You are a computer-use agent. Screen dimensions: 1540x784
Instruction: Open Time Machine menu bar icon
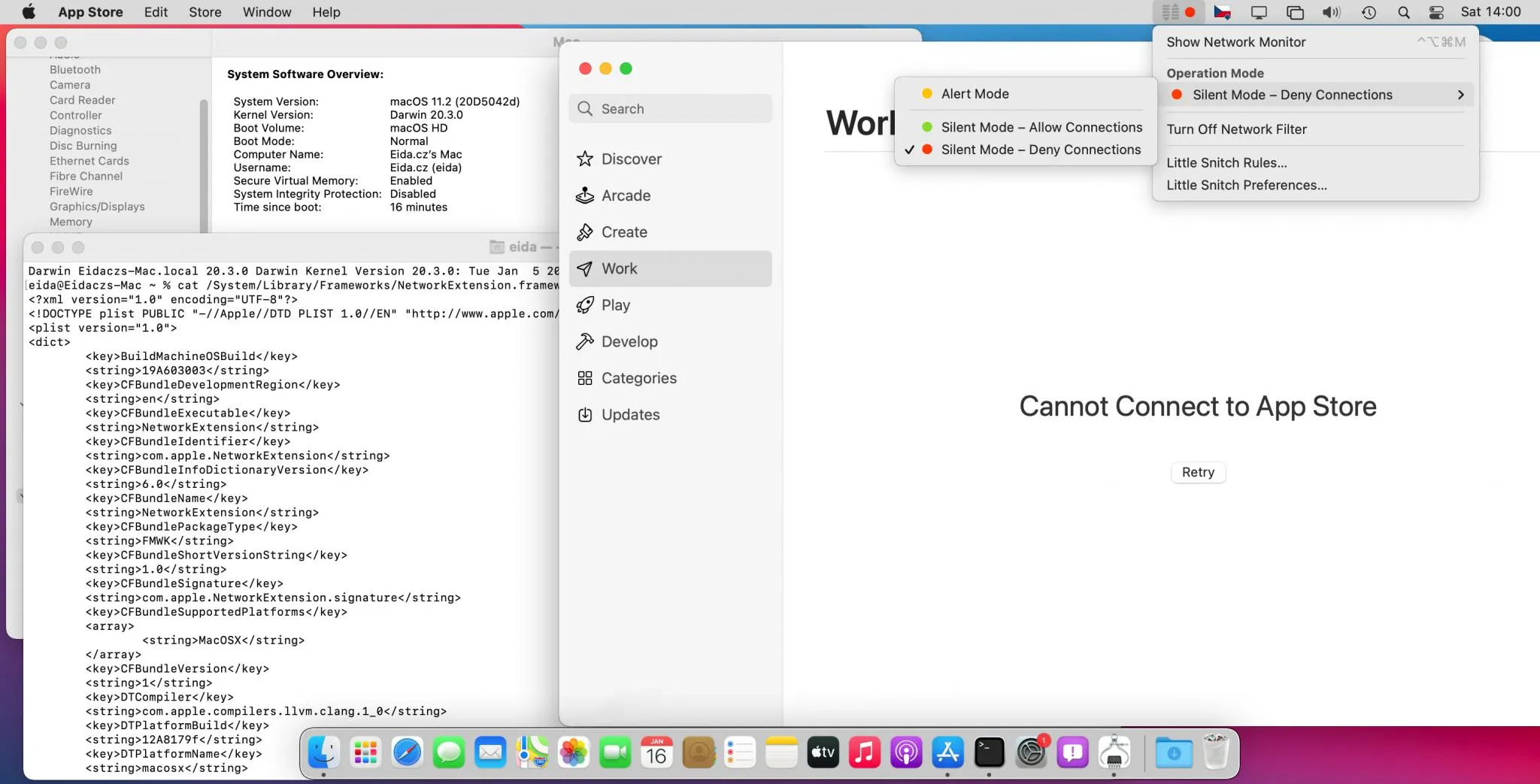point(1369,12)
